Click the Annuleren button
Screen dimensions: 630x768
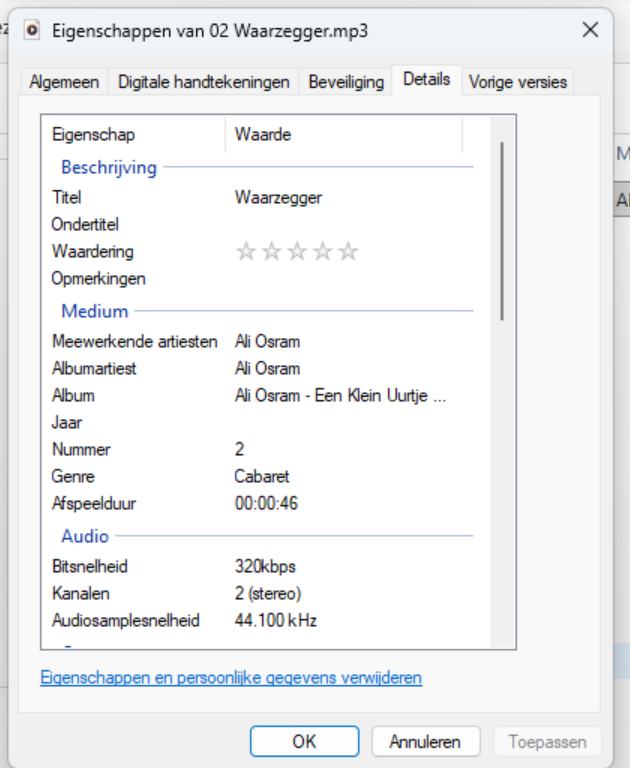[x=424, y=742]
